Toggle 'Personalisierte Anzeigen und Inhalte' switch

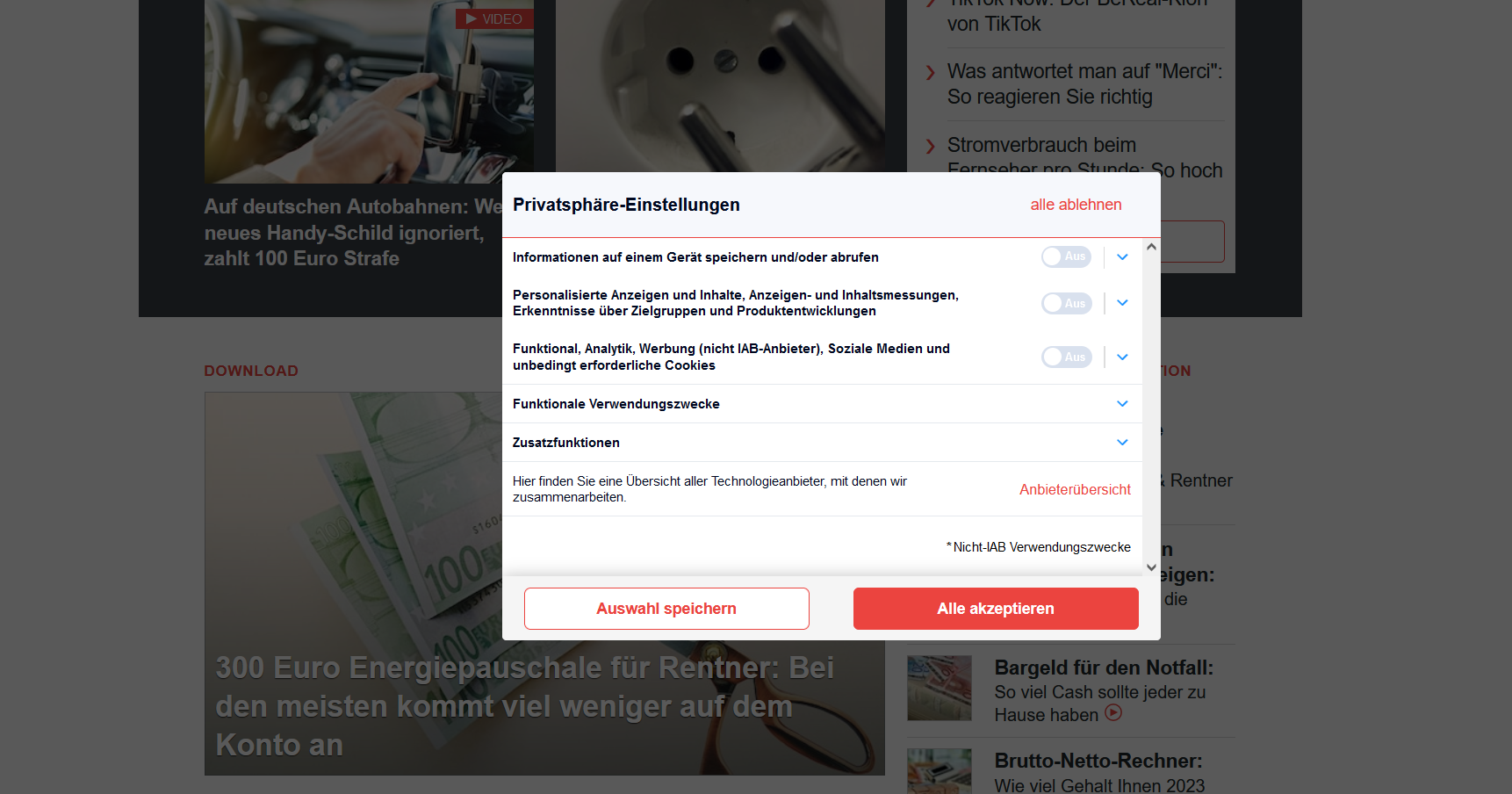point(1066,303)
